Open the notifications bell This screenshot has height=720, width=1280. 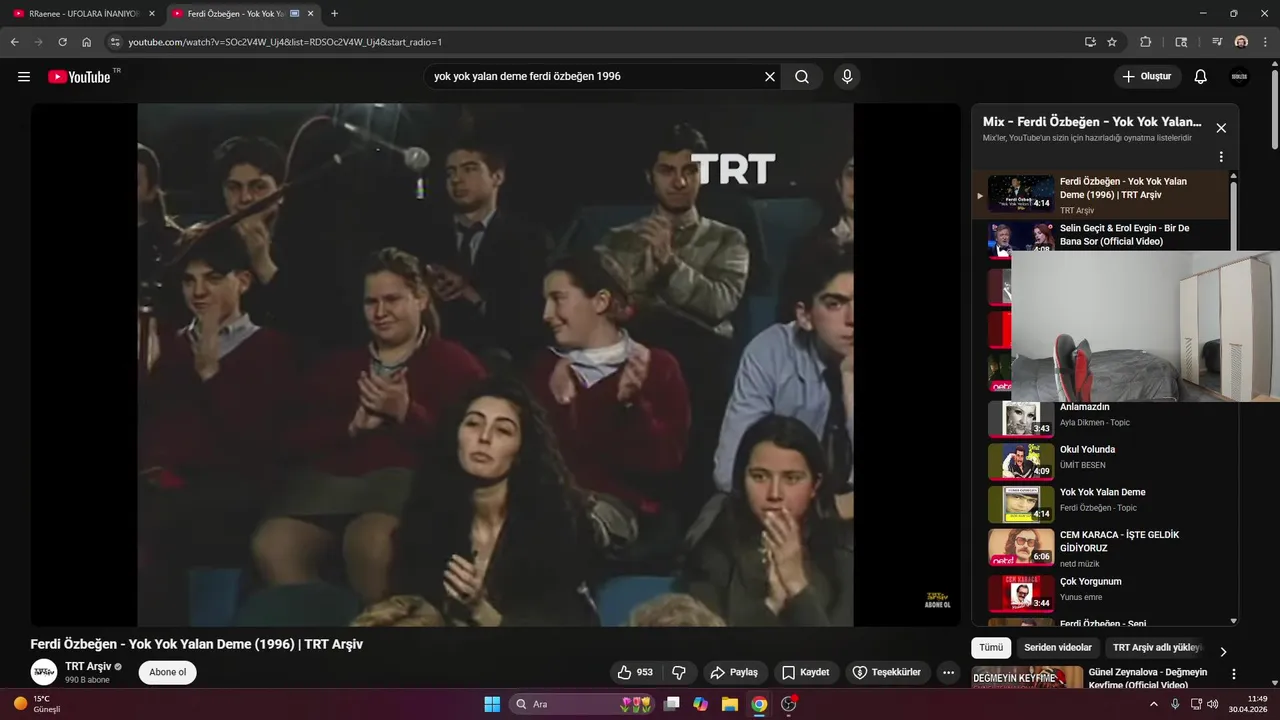[x=1201, y=77]
